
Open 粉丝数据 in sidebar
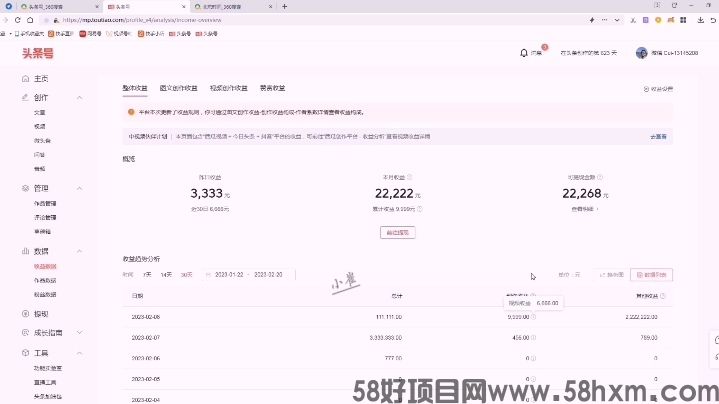point(45,294)
